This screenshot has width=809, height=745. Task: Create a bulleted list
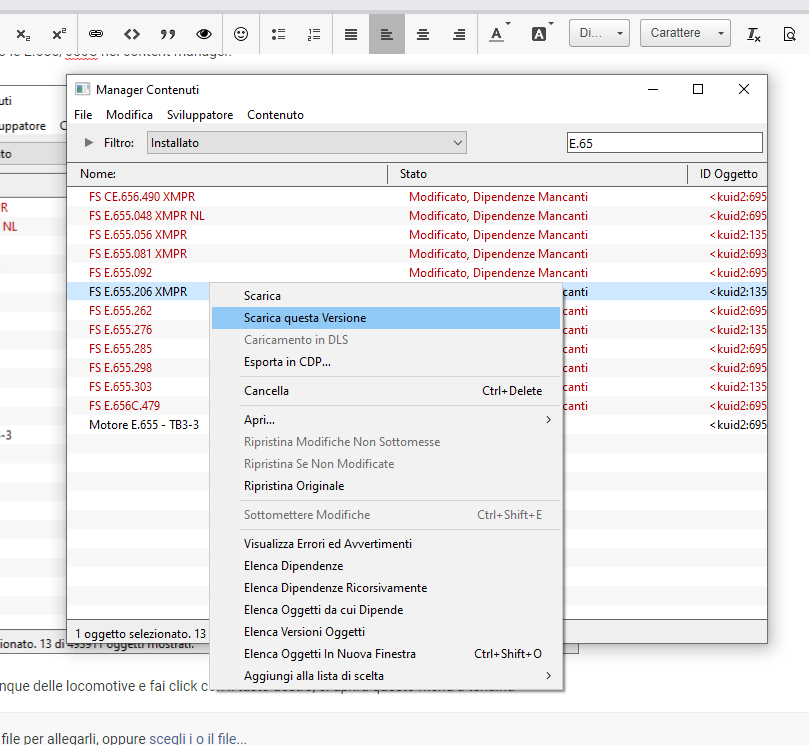click(279, 34)
